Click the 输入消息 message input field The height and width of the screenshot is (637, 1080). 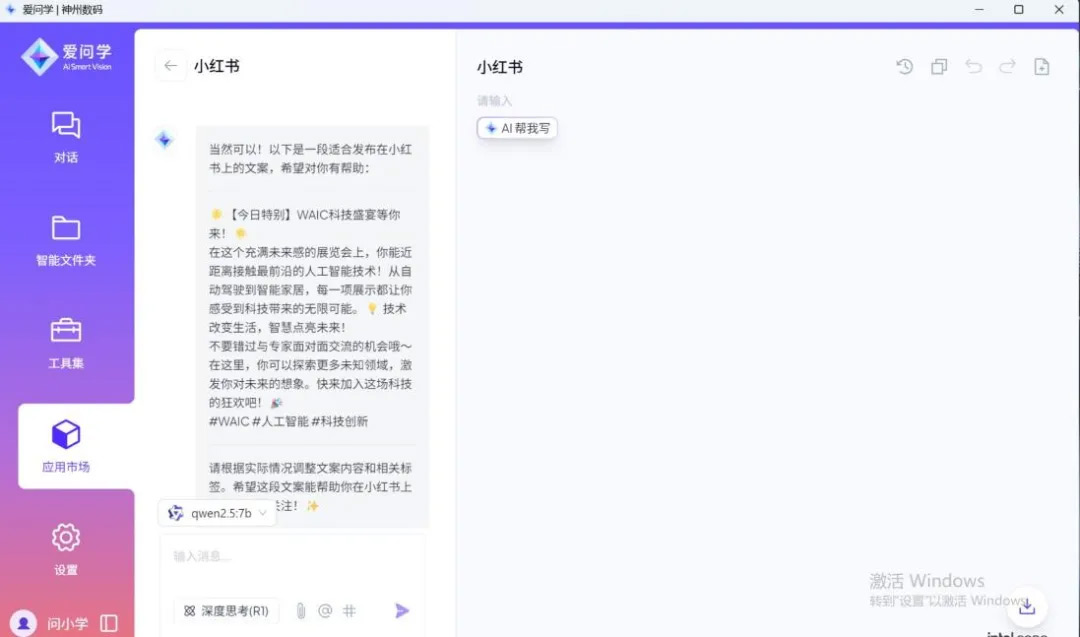[x=290, y=556]
